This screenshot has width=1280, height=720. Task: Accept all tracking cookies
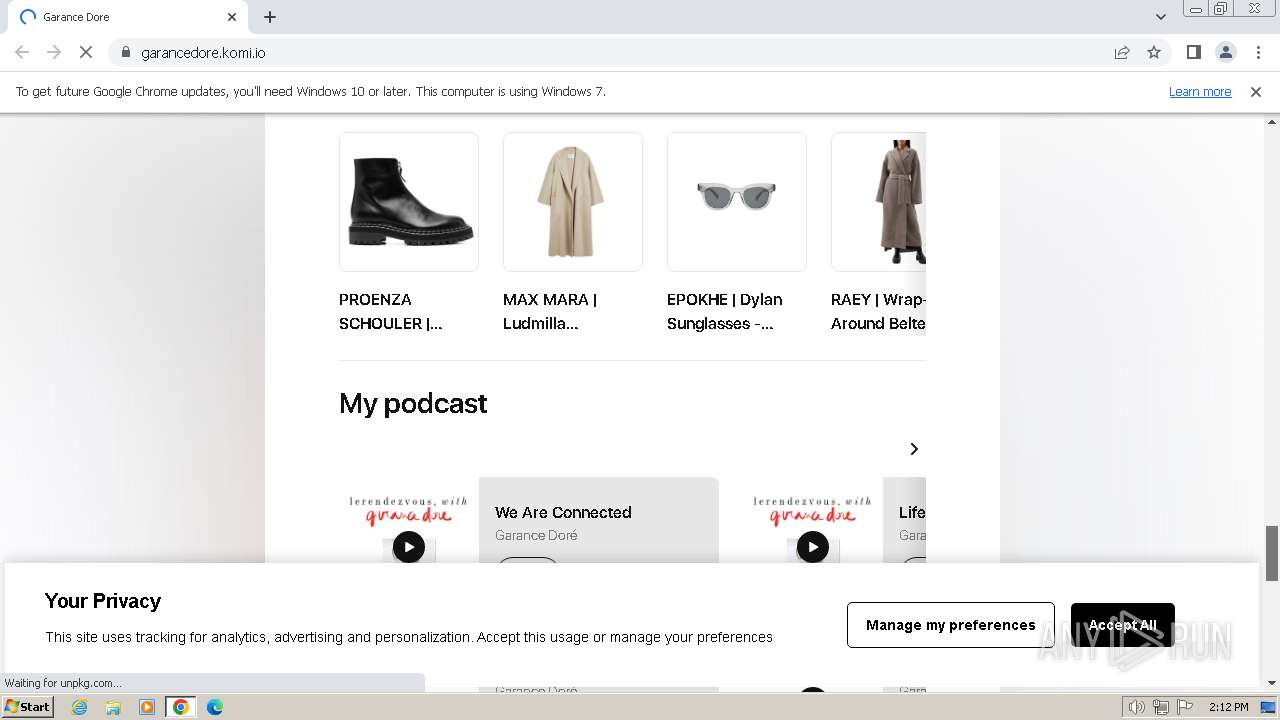(1122, 625)
